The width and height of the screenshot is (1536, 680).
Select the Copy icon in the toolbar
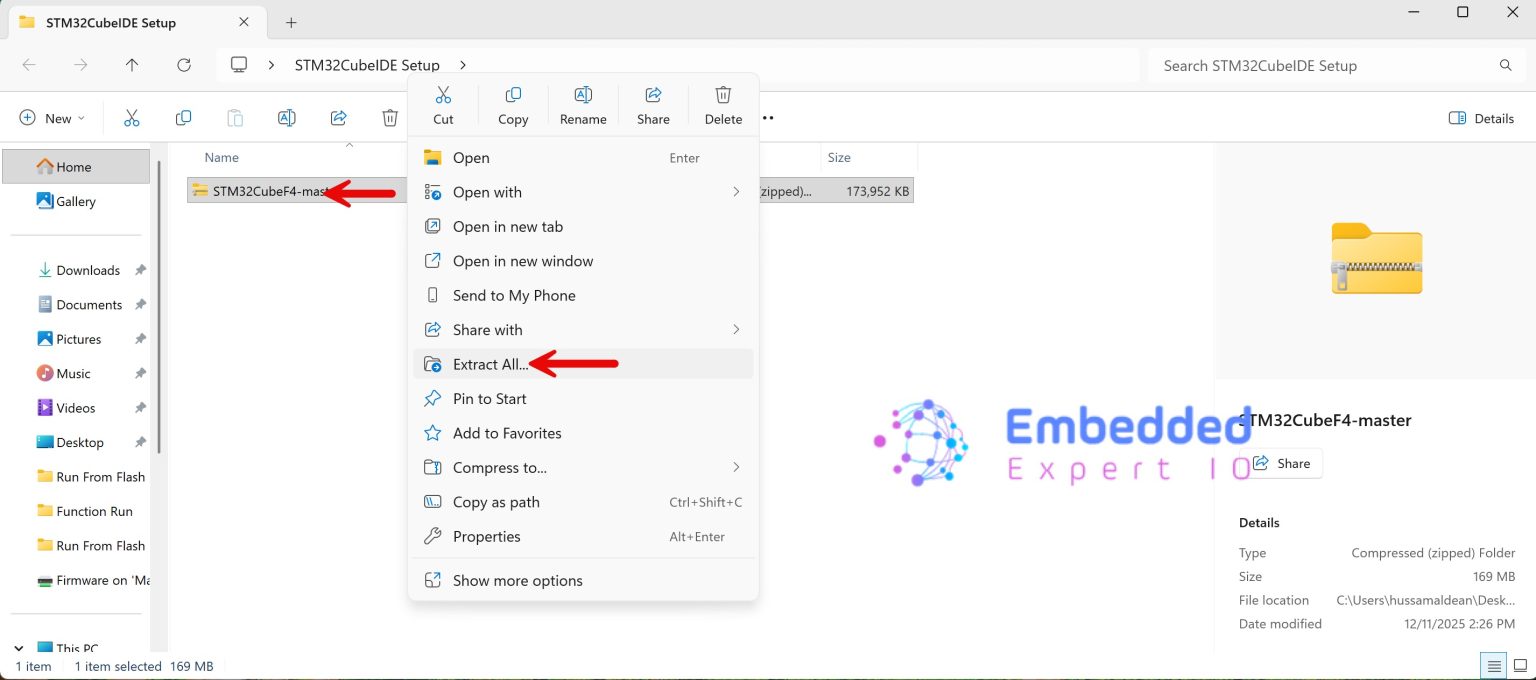183,117
